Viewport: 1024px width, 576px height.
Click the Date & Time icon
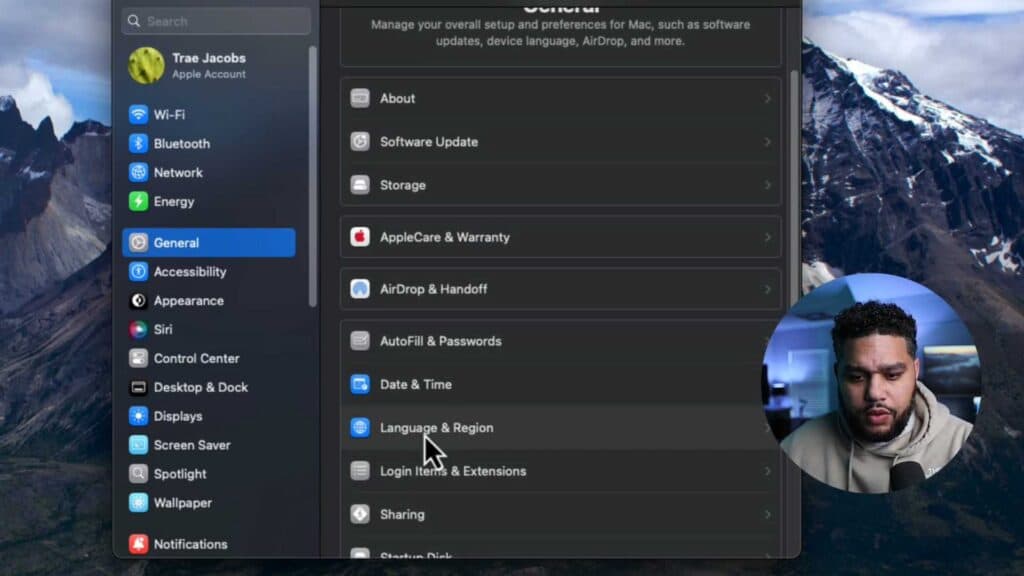(360, 384)
